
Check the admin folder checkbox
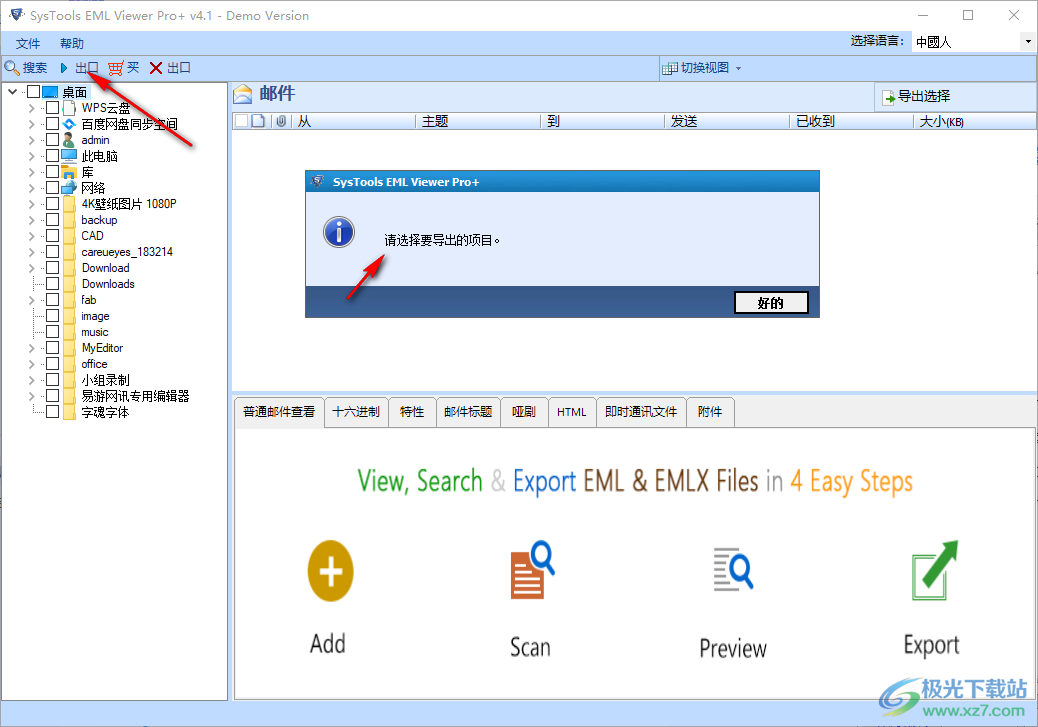[x=52, y=140]
